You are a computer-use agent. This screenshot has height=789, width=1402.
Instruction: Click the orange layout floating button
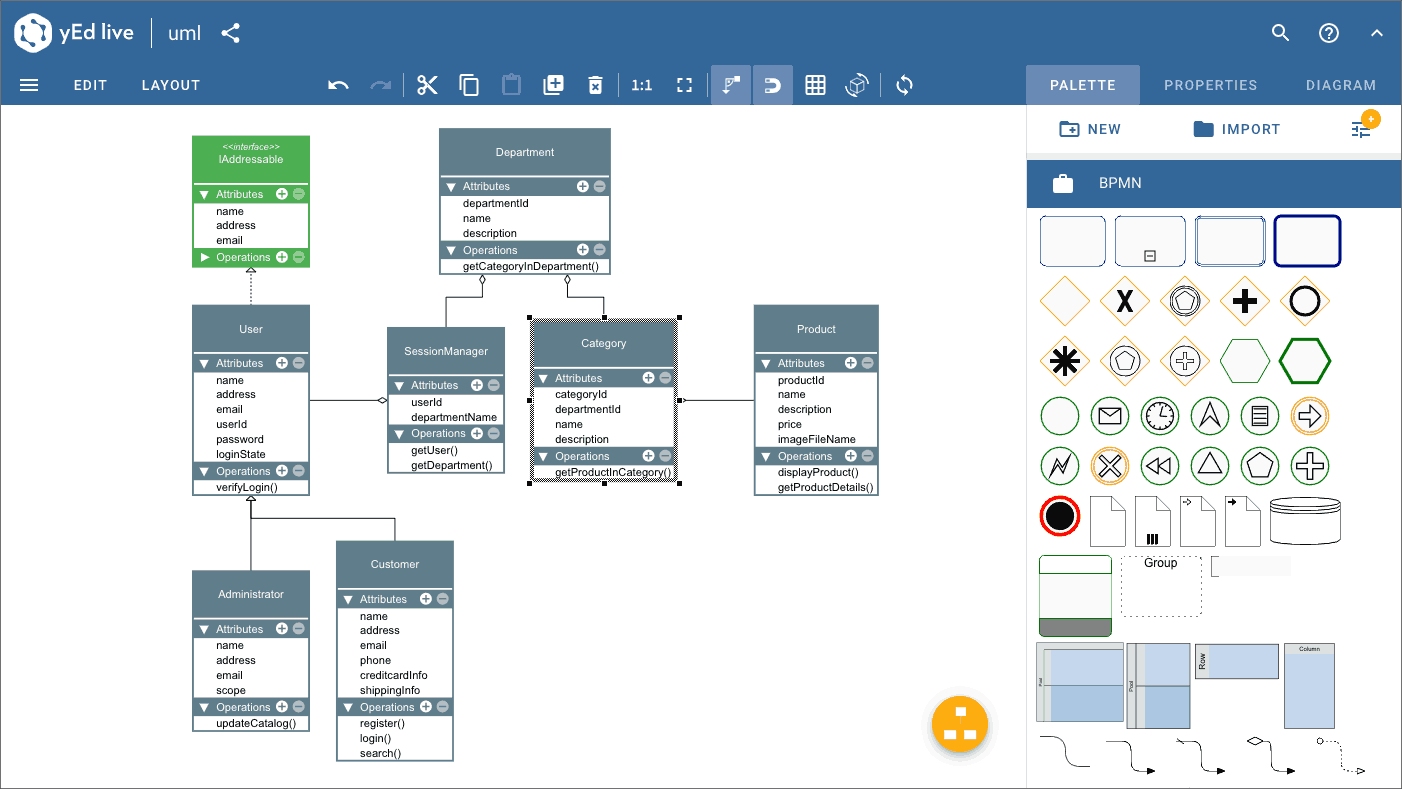959,724
